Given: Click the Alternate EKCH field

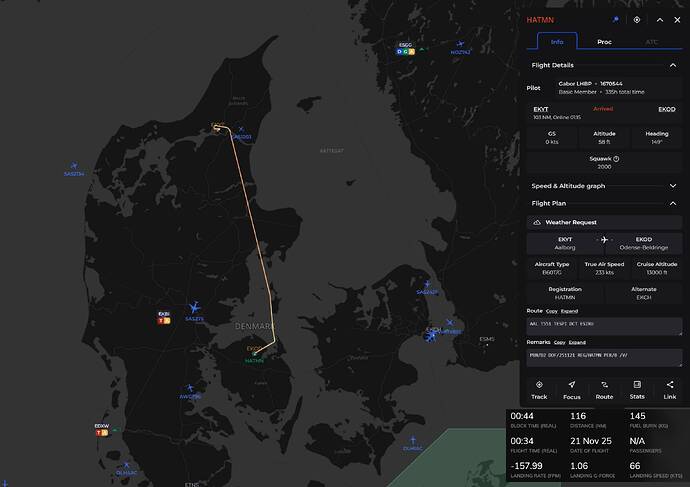Looking at the screenshot, I should point(644,293).
